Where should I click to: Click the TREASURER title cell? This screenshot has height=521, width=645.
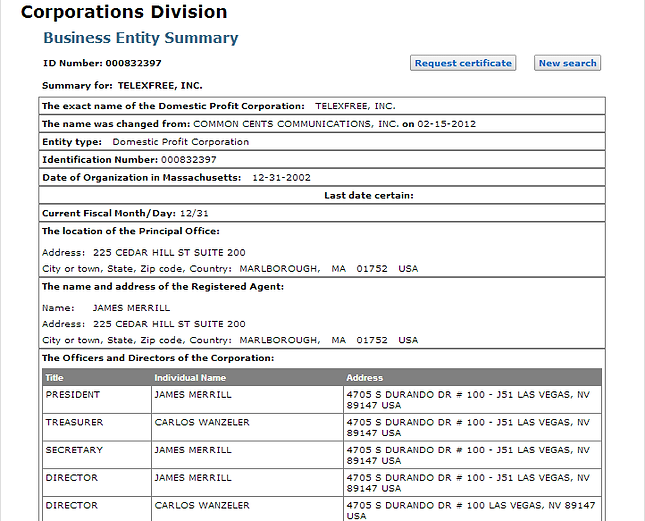click(x=97, y=427)
